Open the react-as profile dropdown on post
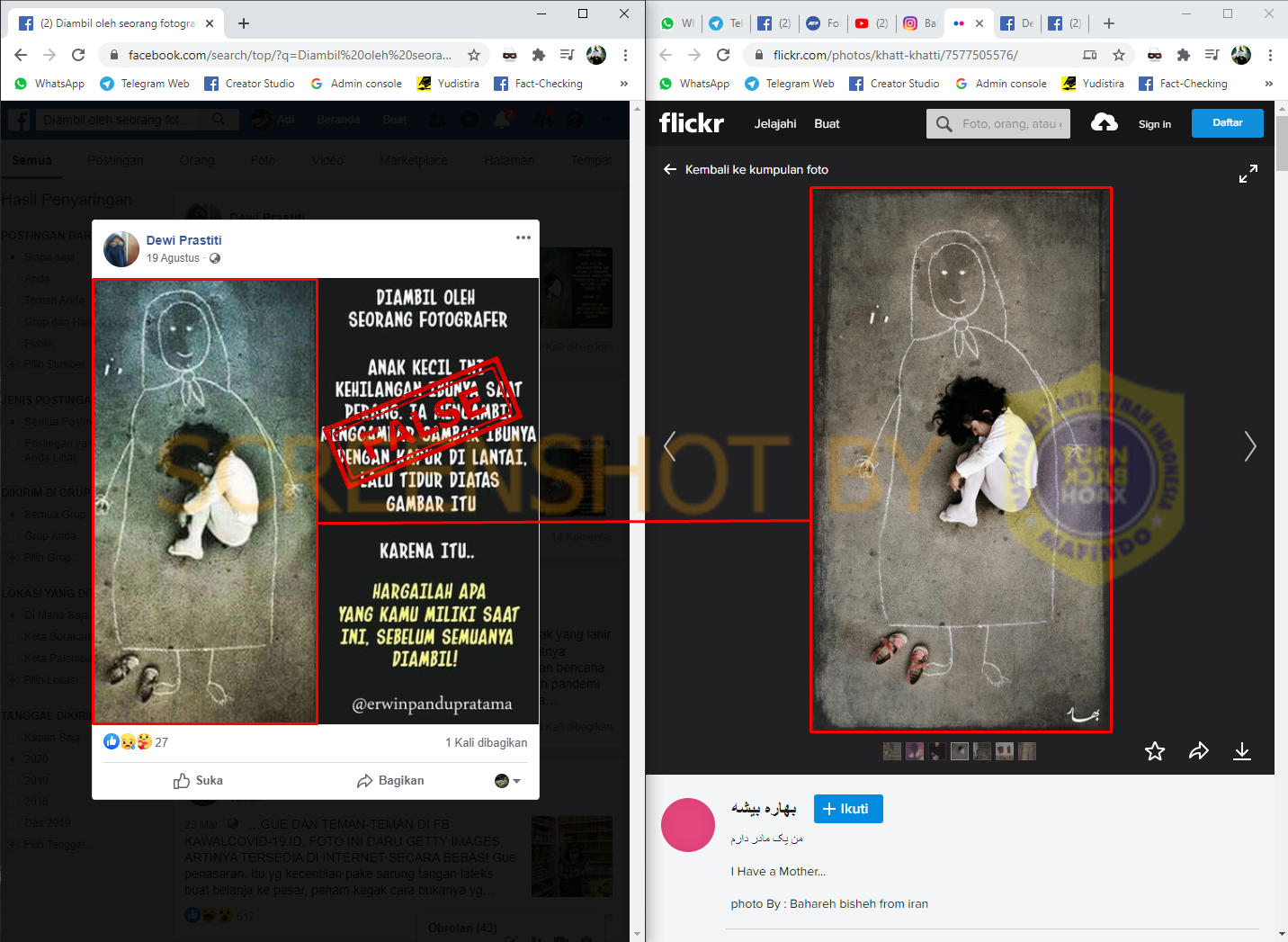The height and width of the screenshot is (942, 1288). tap(508, 781)
